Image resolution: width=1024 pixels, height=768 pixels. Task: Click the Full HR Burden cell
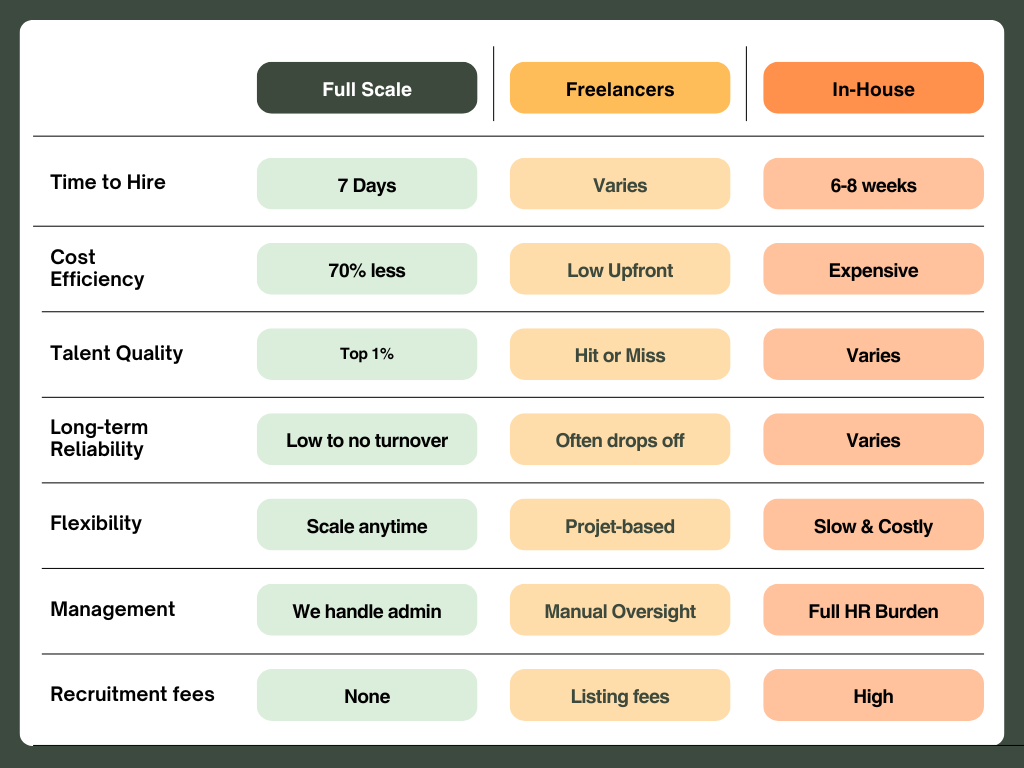click(x=873, y=610)
